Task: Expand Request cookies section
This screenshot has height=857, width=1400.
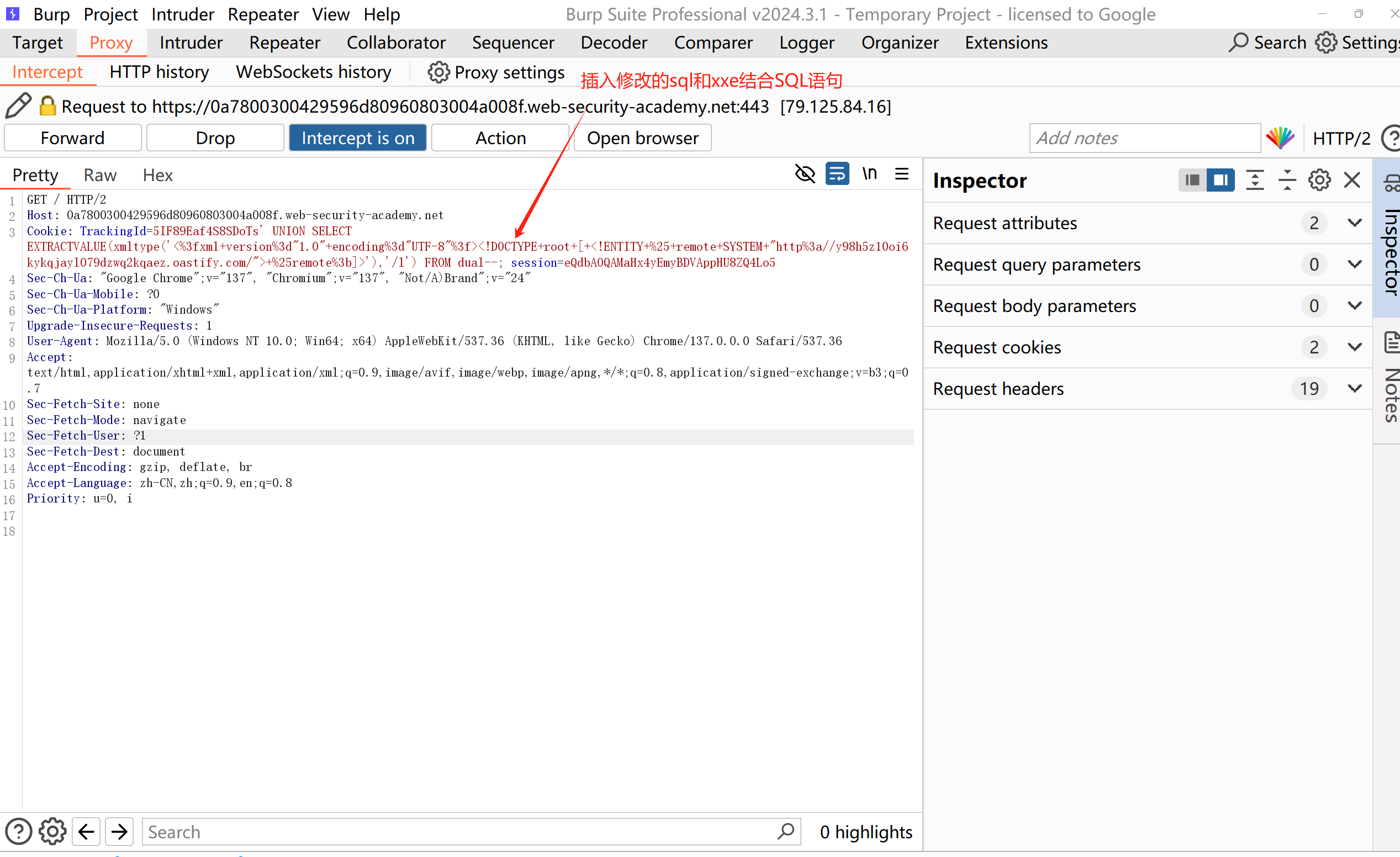Action: [x=1355, y=347]
